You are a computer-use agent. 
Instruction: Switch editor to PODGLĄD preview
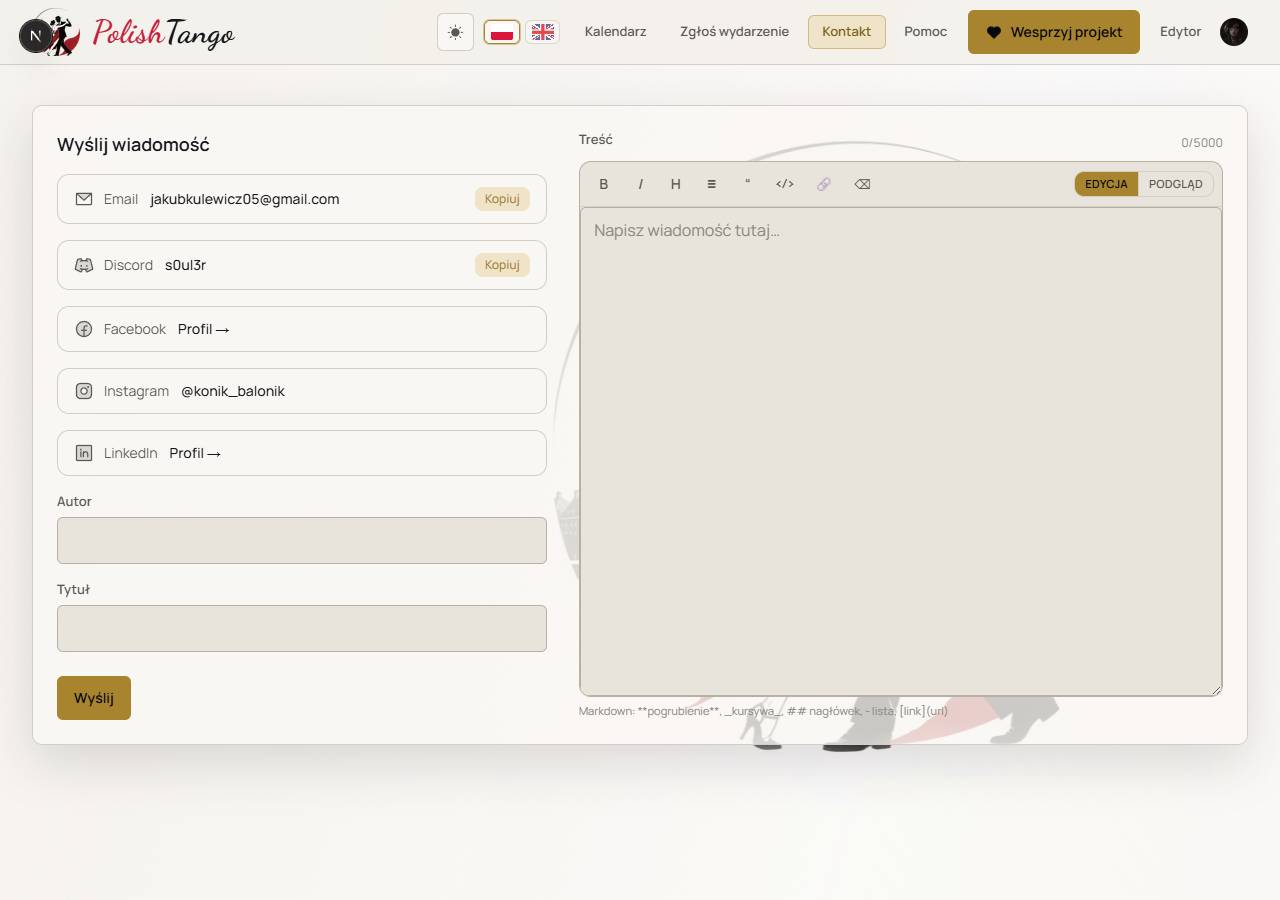(1176, 184)
